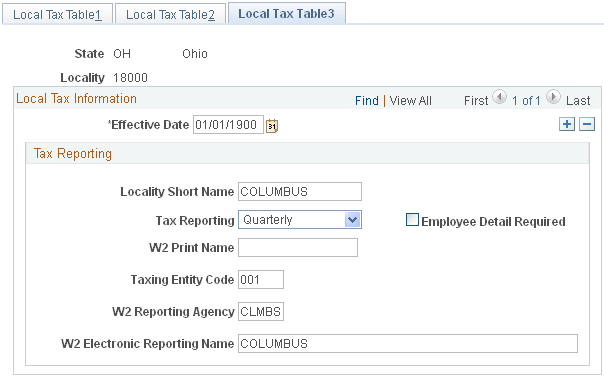Click the Find link

pyautogui.click(x=367, y=101)
